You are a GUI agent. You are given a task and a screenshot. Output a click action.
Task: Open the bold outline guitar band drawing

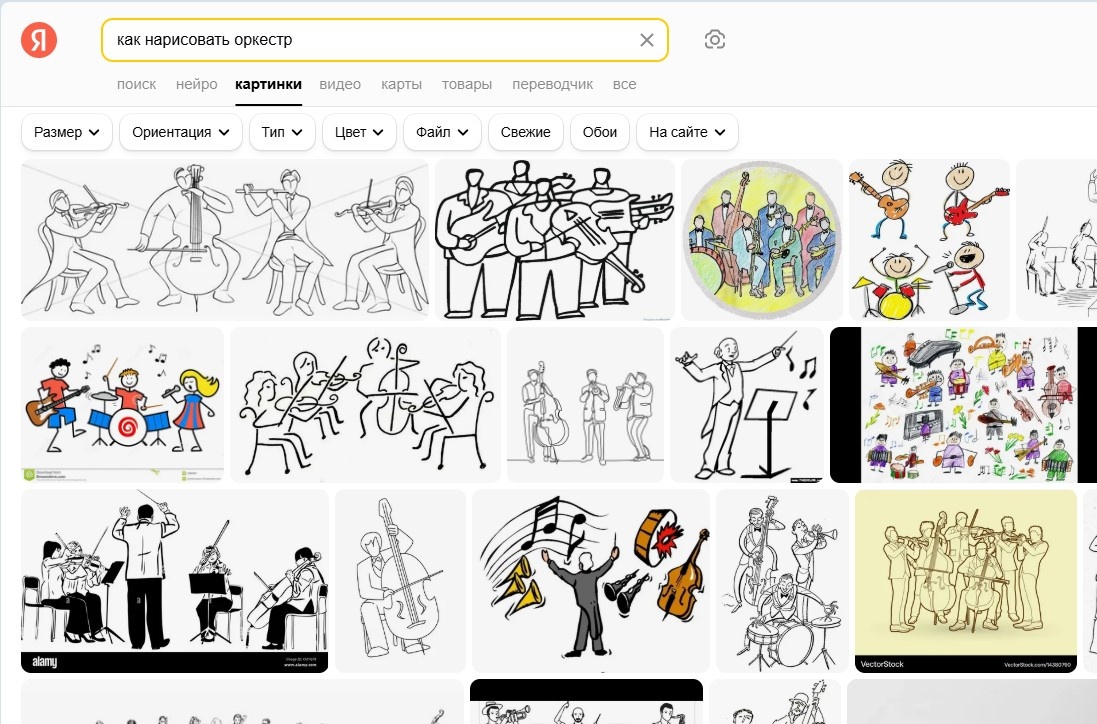pyautogui.click(x=555, y=240)
